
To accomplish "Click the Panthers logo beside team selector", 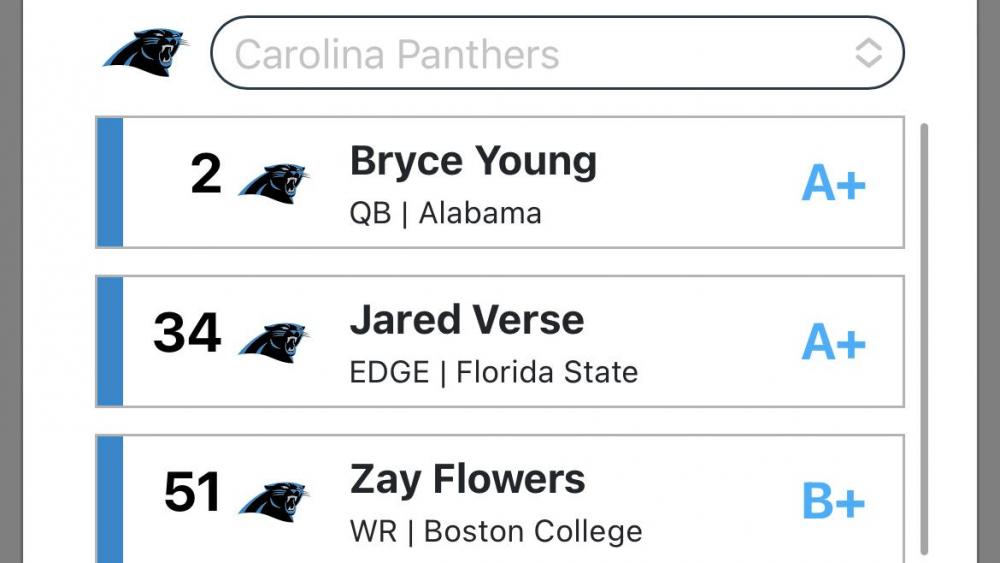I will click(146, 52).
